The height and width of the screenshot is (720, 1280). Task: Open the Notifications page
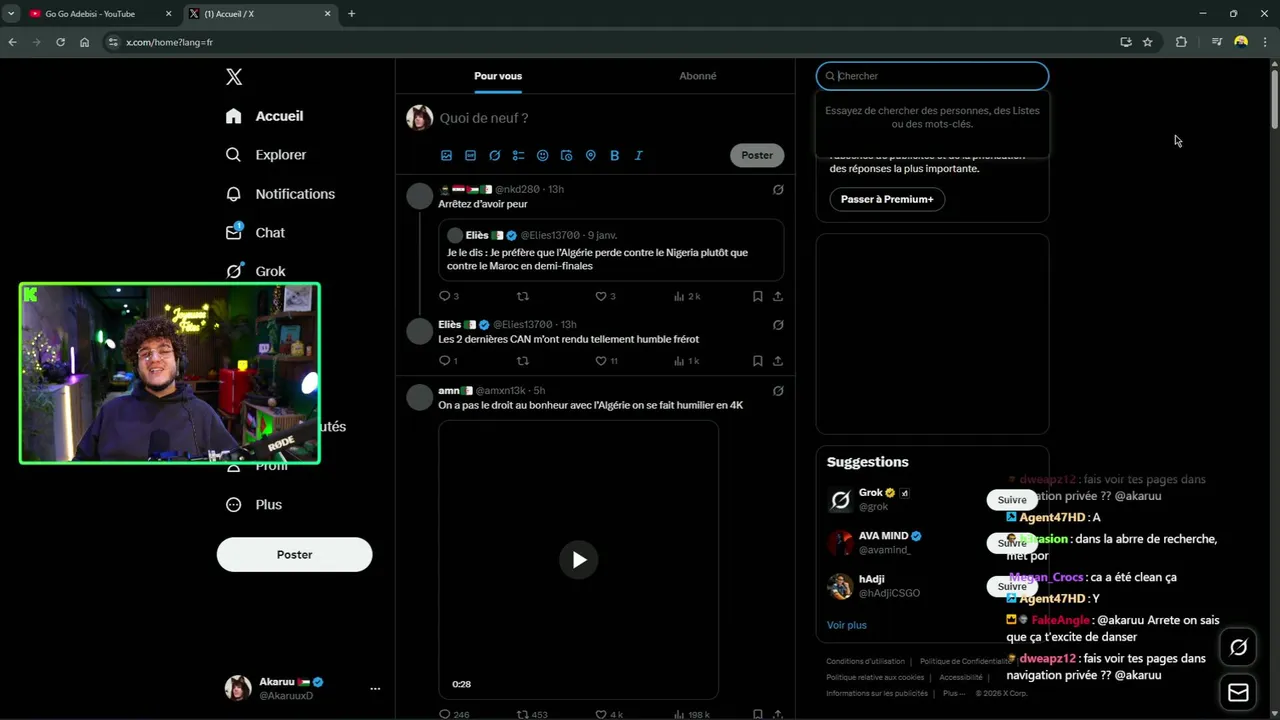point(280,194)
